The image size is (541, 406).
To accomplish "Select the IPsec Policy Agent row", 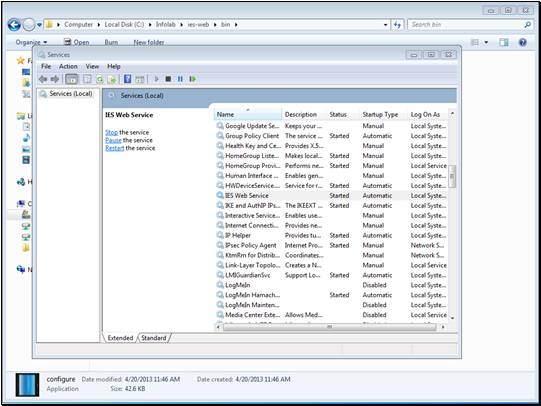I will [x=331, y=245].
